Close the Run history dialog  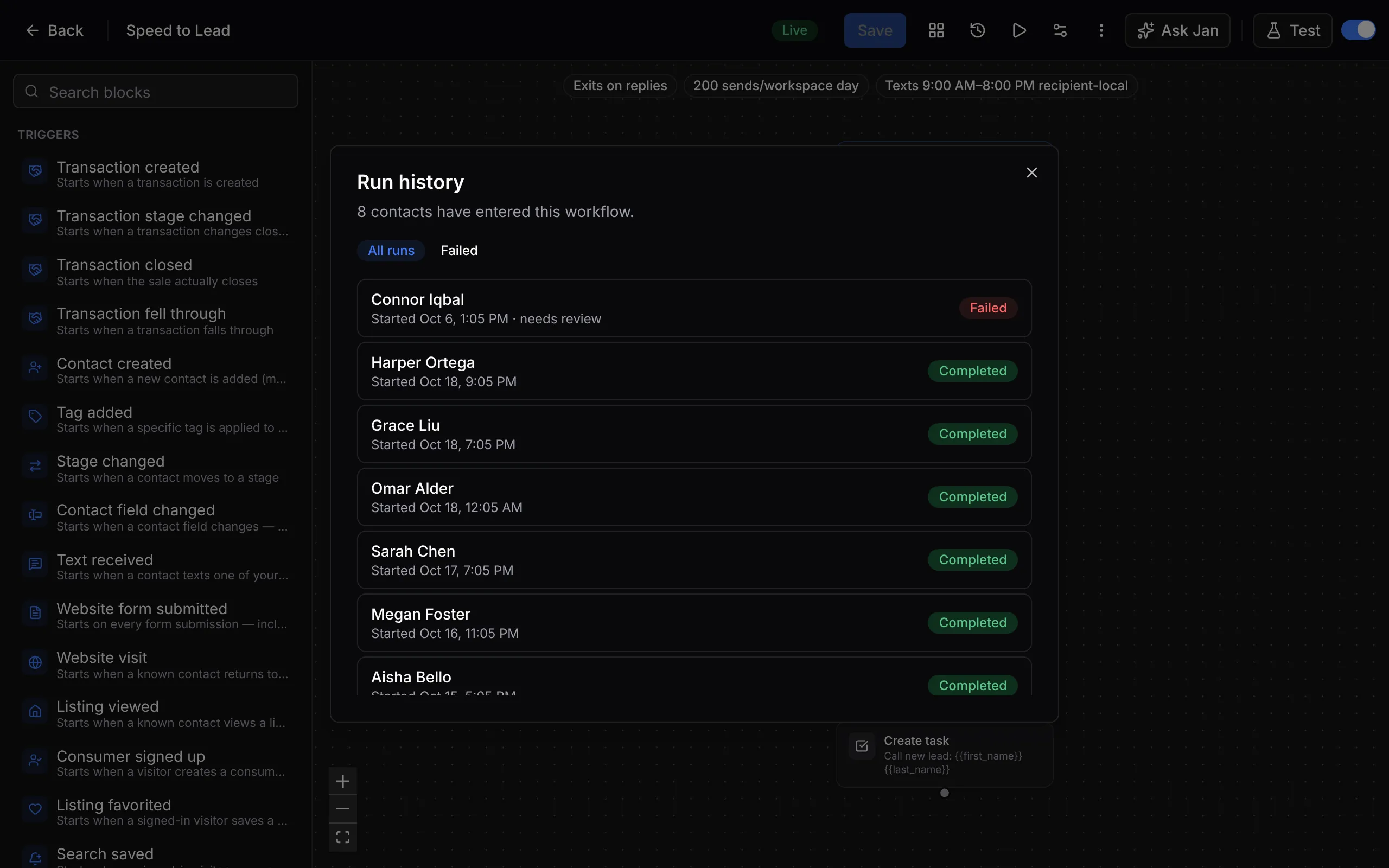click(x=1031, y=173)
